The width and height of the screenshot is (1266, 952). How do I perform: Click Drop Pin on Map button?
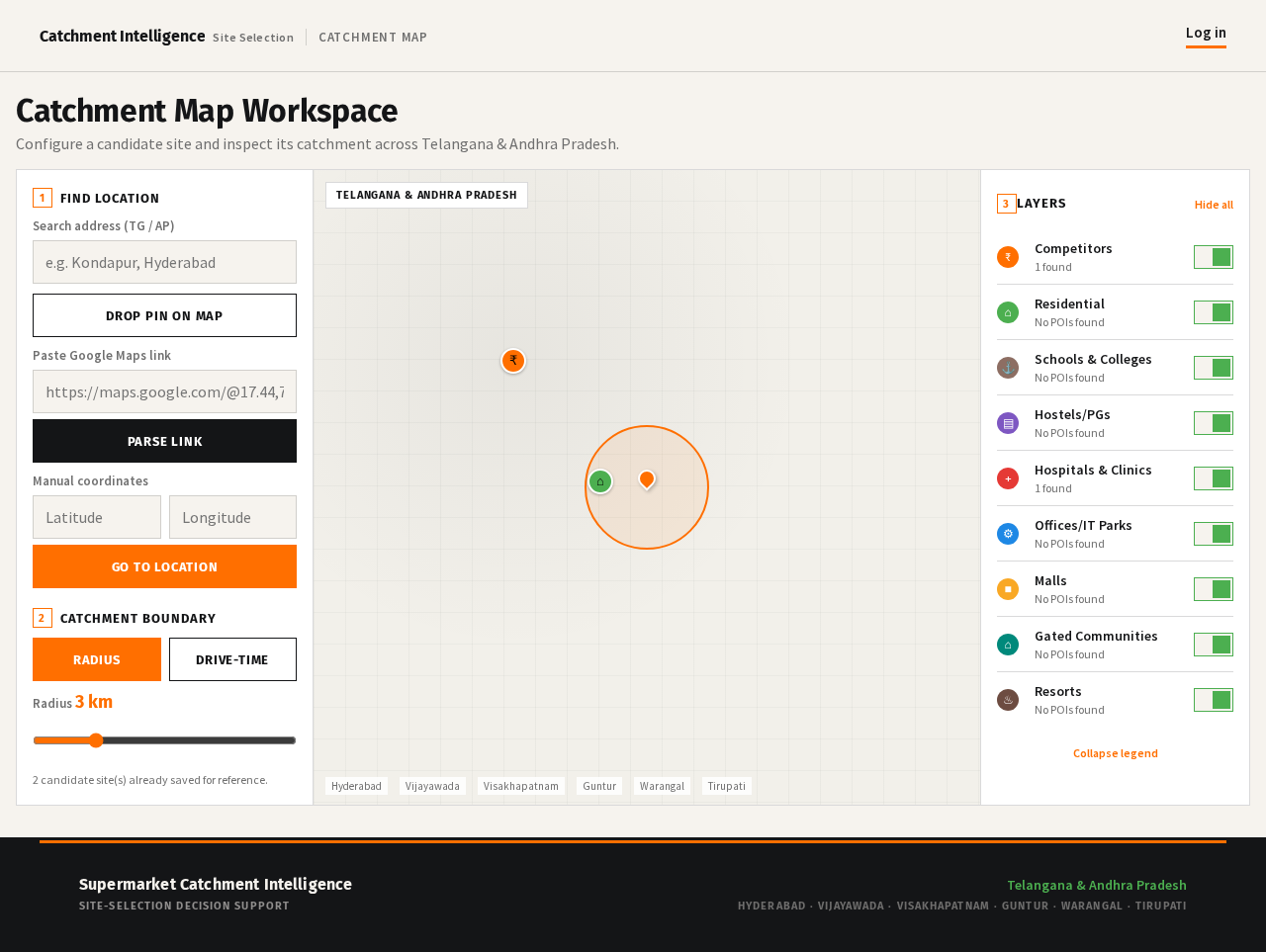coord(164,315)
